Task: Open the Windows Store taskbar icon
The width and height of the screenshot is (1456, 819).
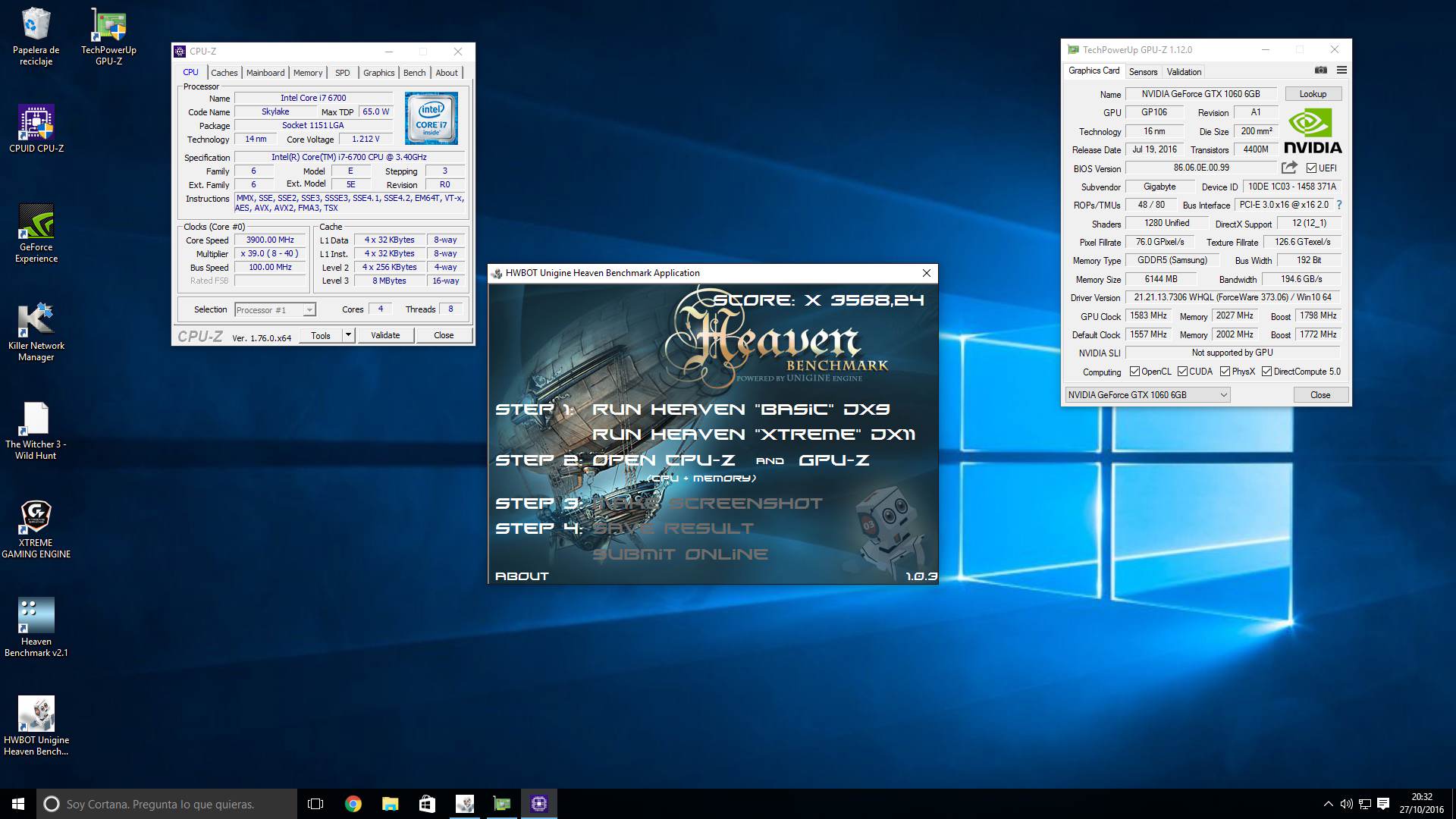Action: point(427,804)
